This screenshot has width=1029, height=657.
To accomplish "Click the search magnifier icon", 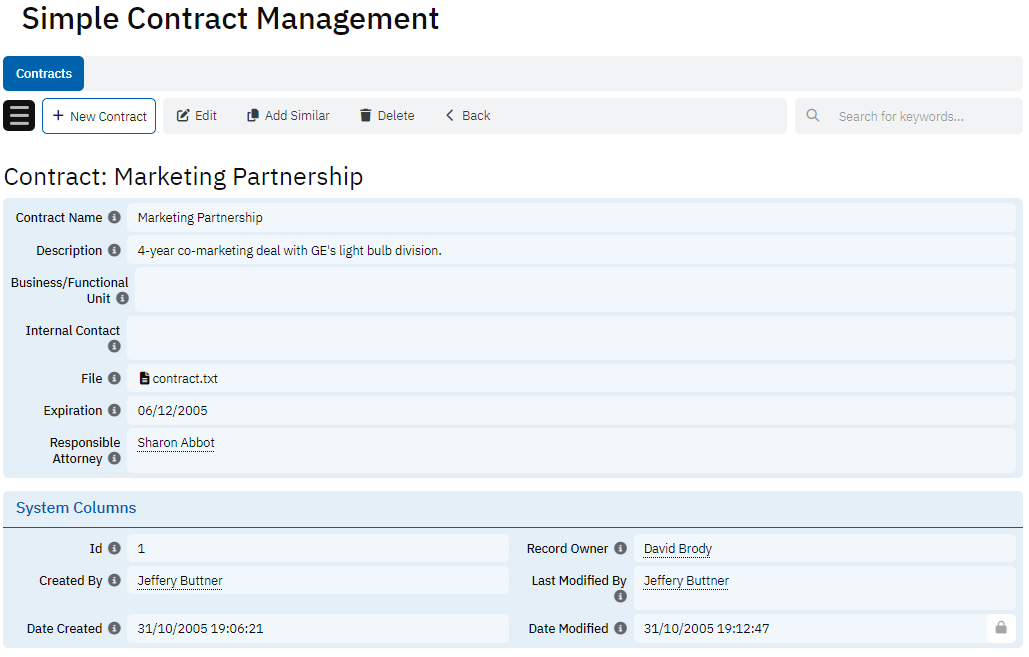I will click(x=813, y=116).
